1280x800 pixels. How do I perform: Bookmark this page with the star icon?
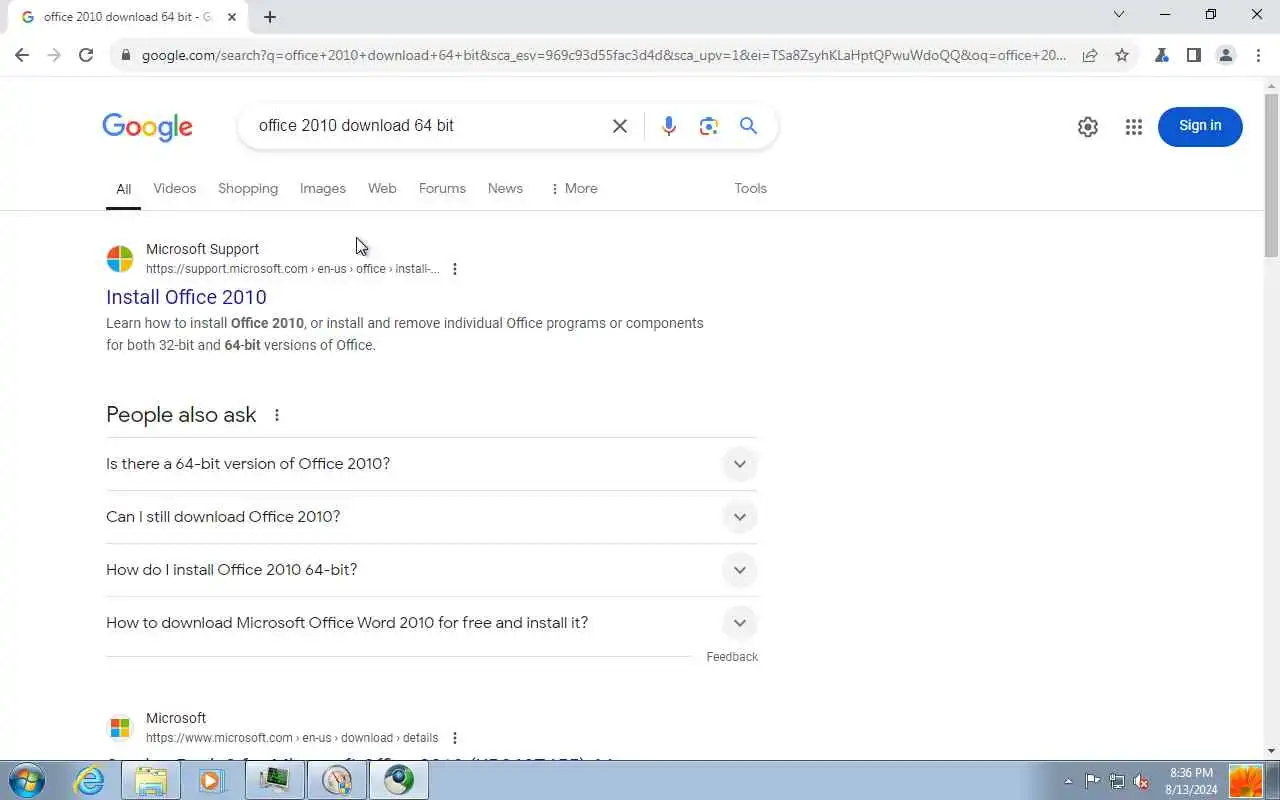(1122, 55)
